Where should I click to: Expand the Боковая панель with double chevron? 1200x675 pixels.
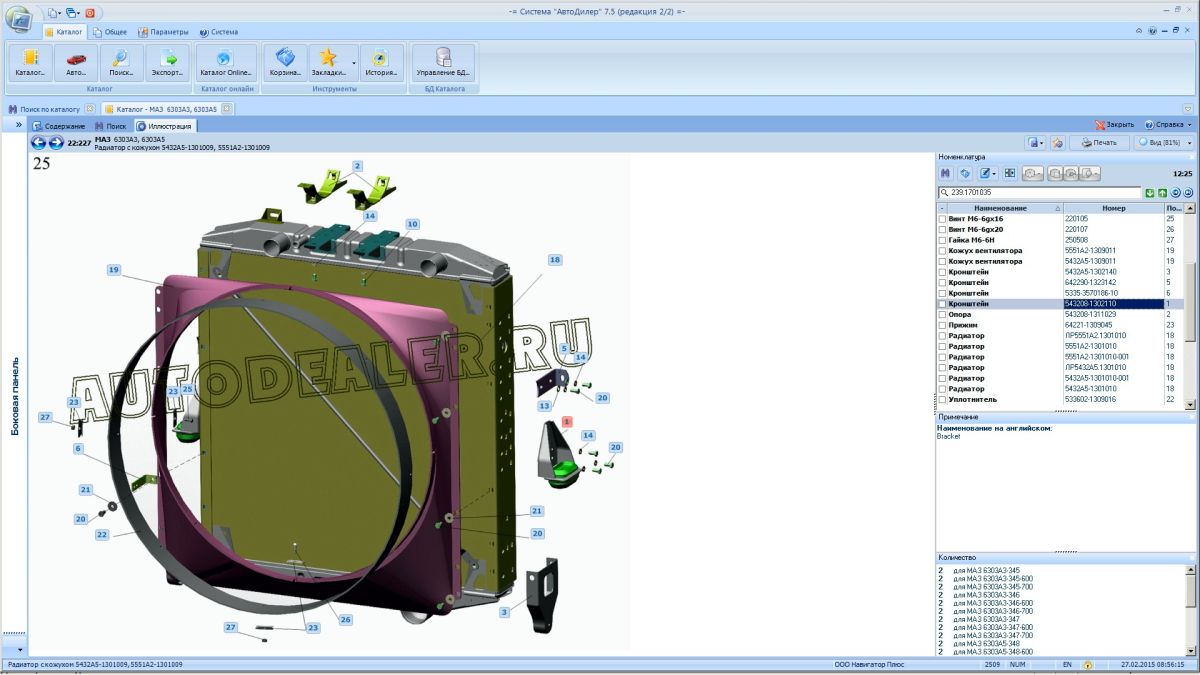(18, 124)
